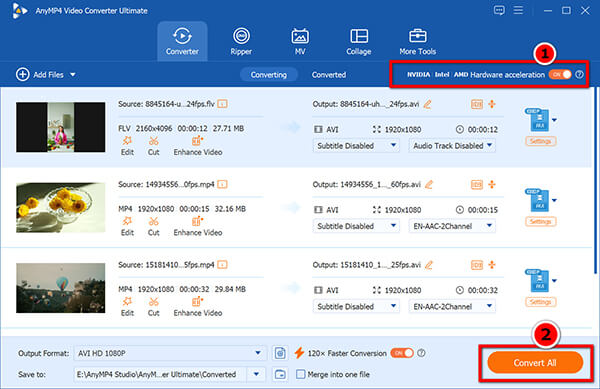Image resolution: width=600 pixels, height=389 pixels.
Task: Open metadata editor icon for second output
Action: click(x=477, y=184)
